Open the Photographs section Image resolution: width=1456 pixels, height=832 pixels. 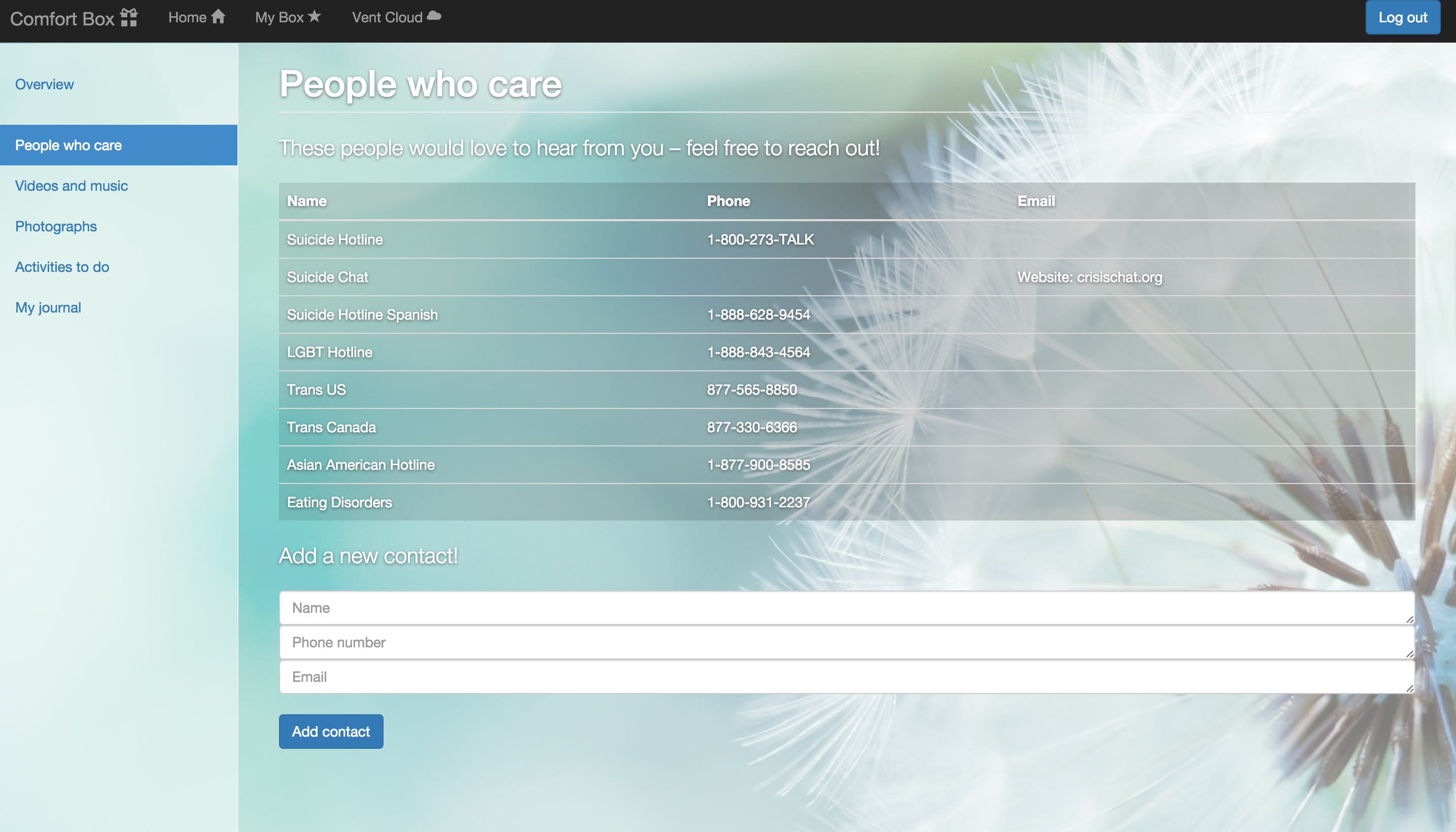click(56, 226)
